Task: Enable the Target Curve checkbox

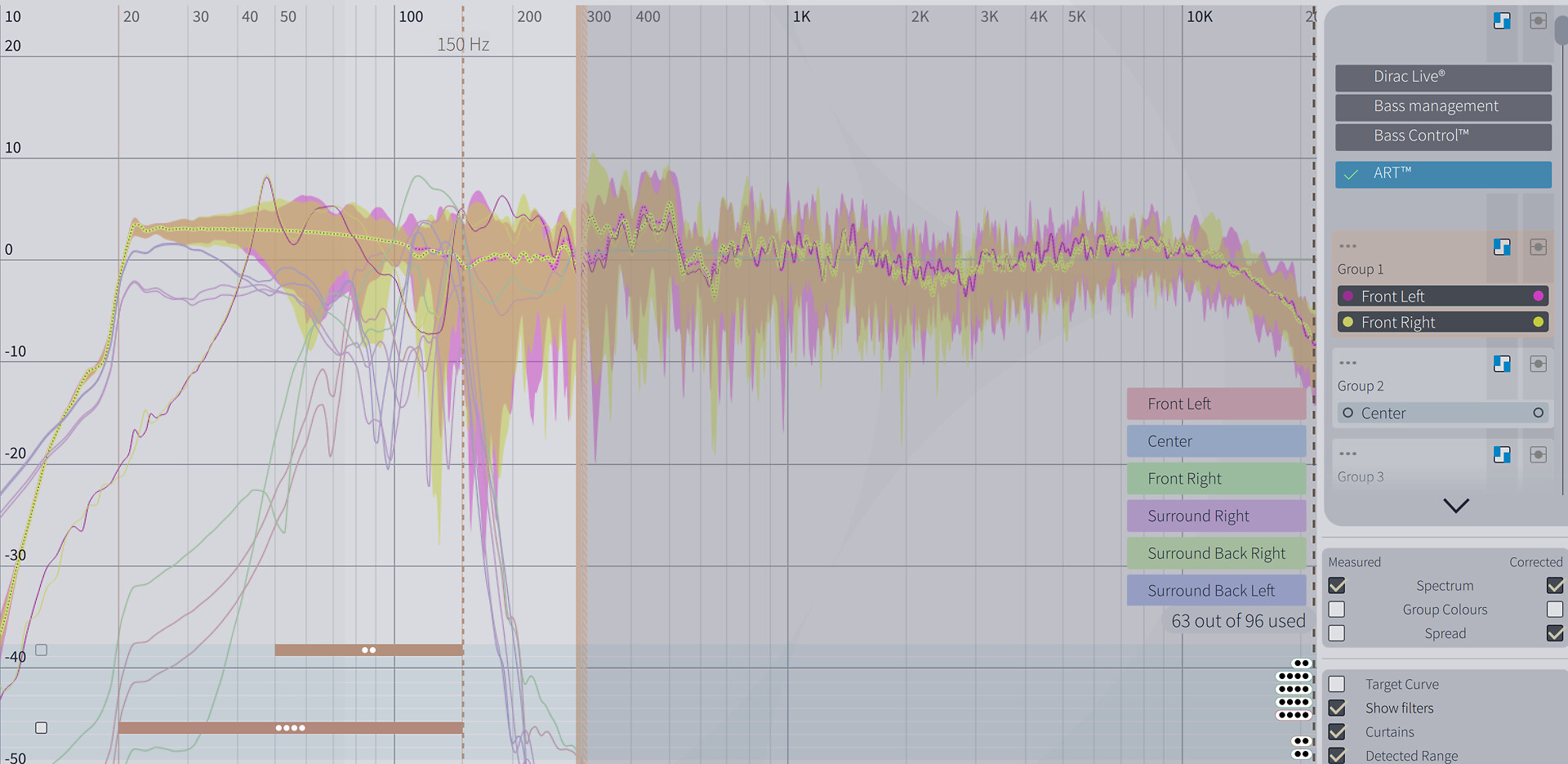Action: pos(1337,684)
